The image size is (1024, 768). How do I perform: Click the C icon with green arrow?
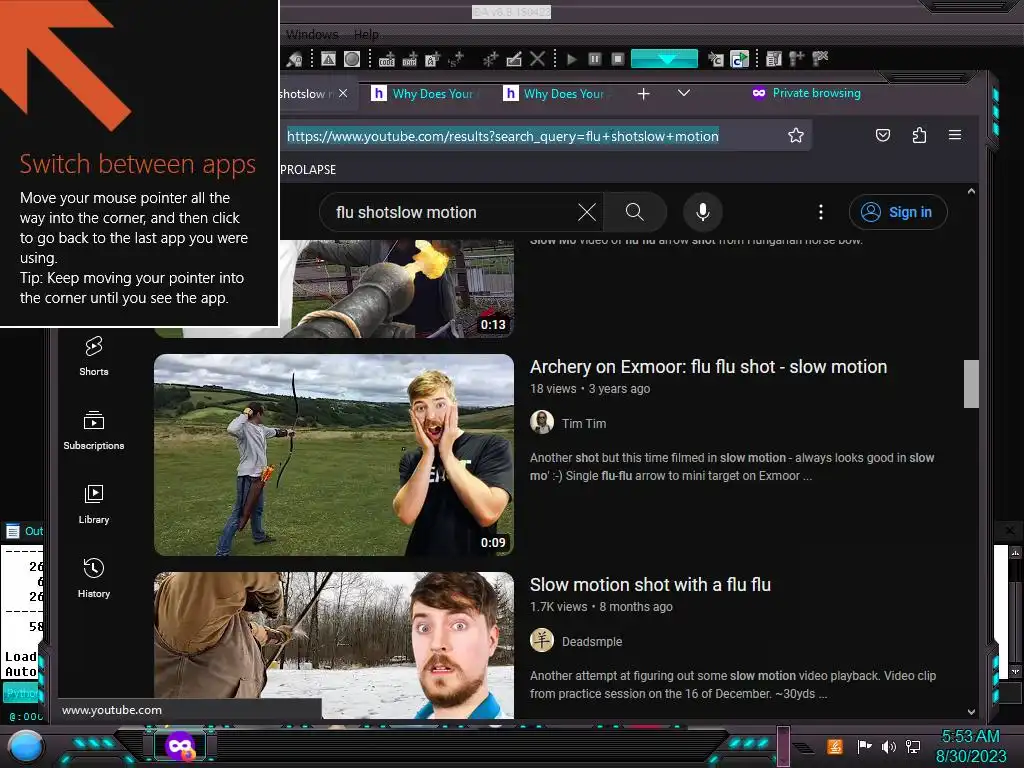(x=739, y=59)
